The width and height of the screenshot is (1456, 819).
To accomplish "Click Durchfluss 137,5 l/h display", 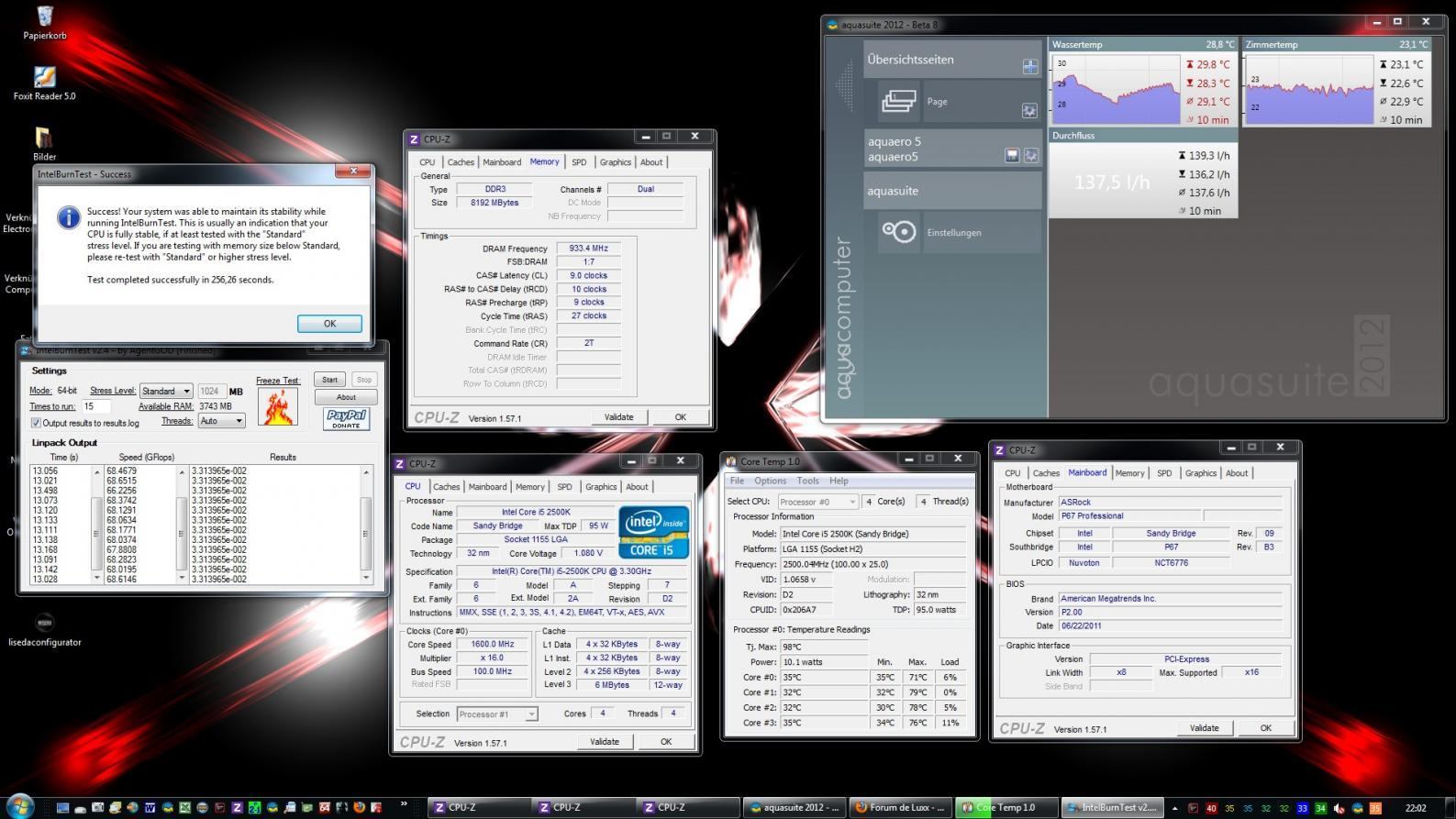I will (1112, 182).
